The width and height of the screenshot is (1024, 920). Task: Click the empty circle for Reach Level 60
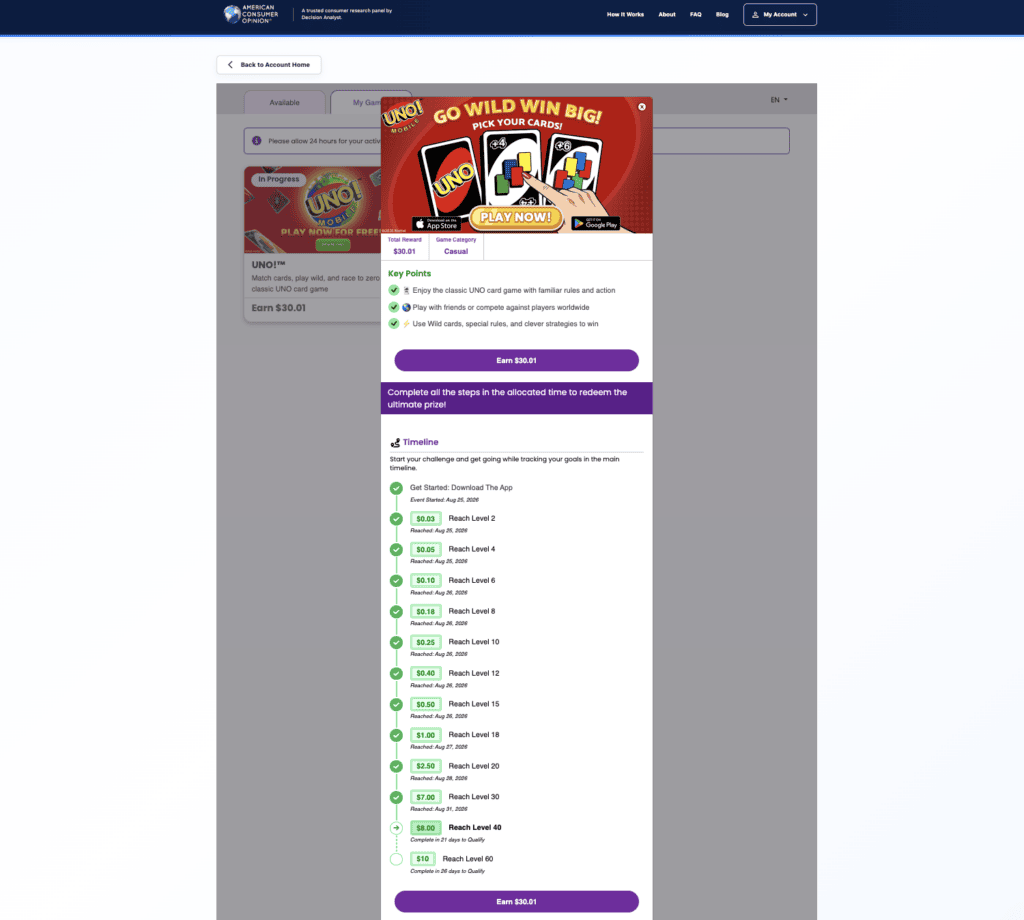(396, 859)
